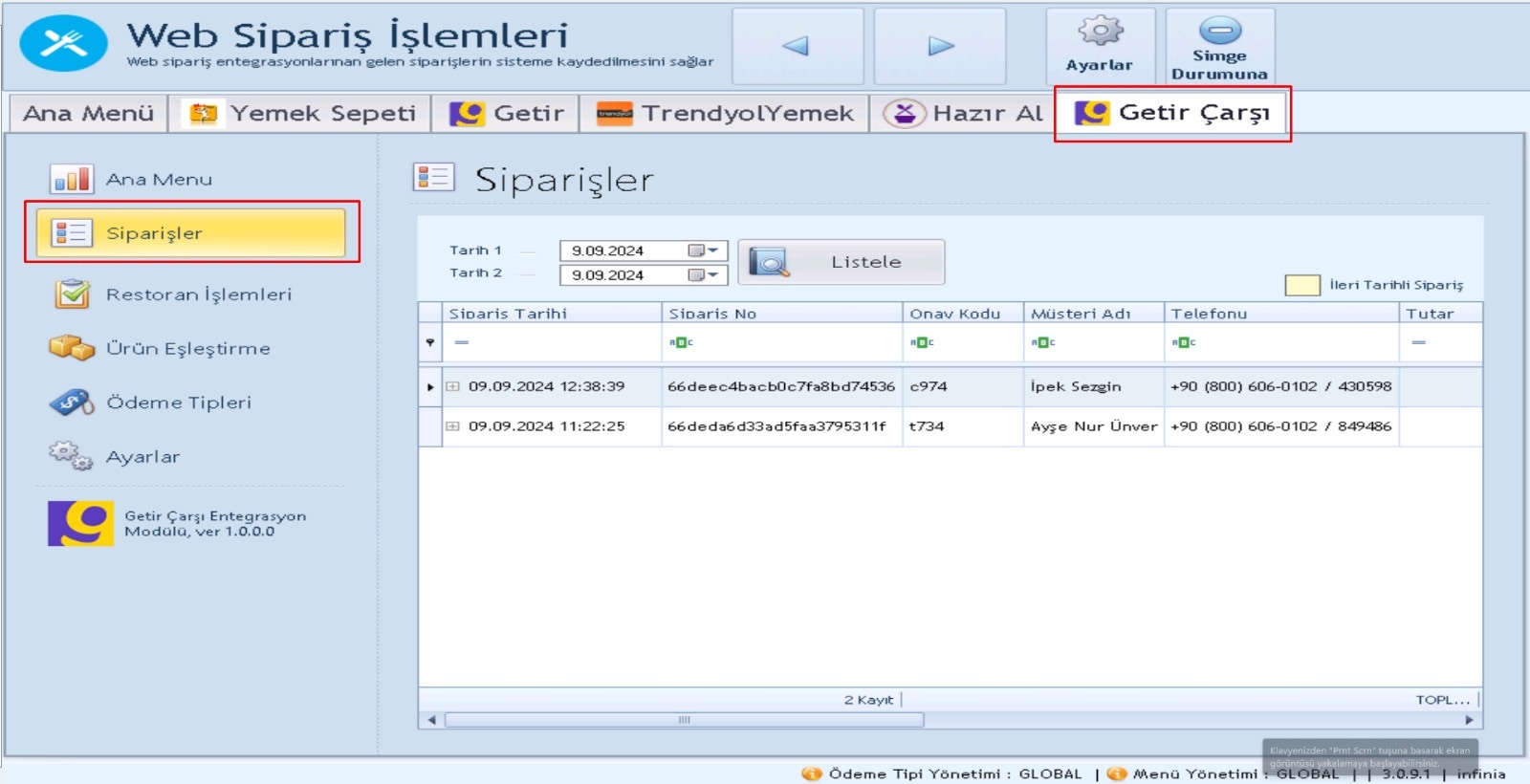Sort by Tutar column header
Screen dimensions: 1530x784
(1441, 313)
